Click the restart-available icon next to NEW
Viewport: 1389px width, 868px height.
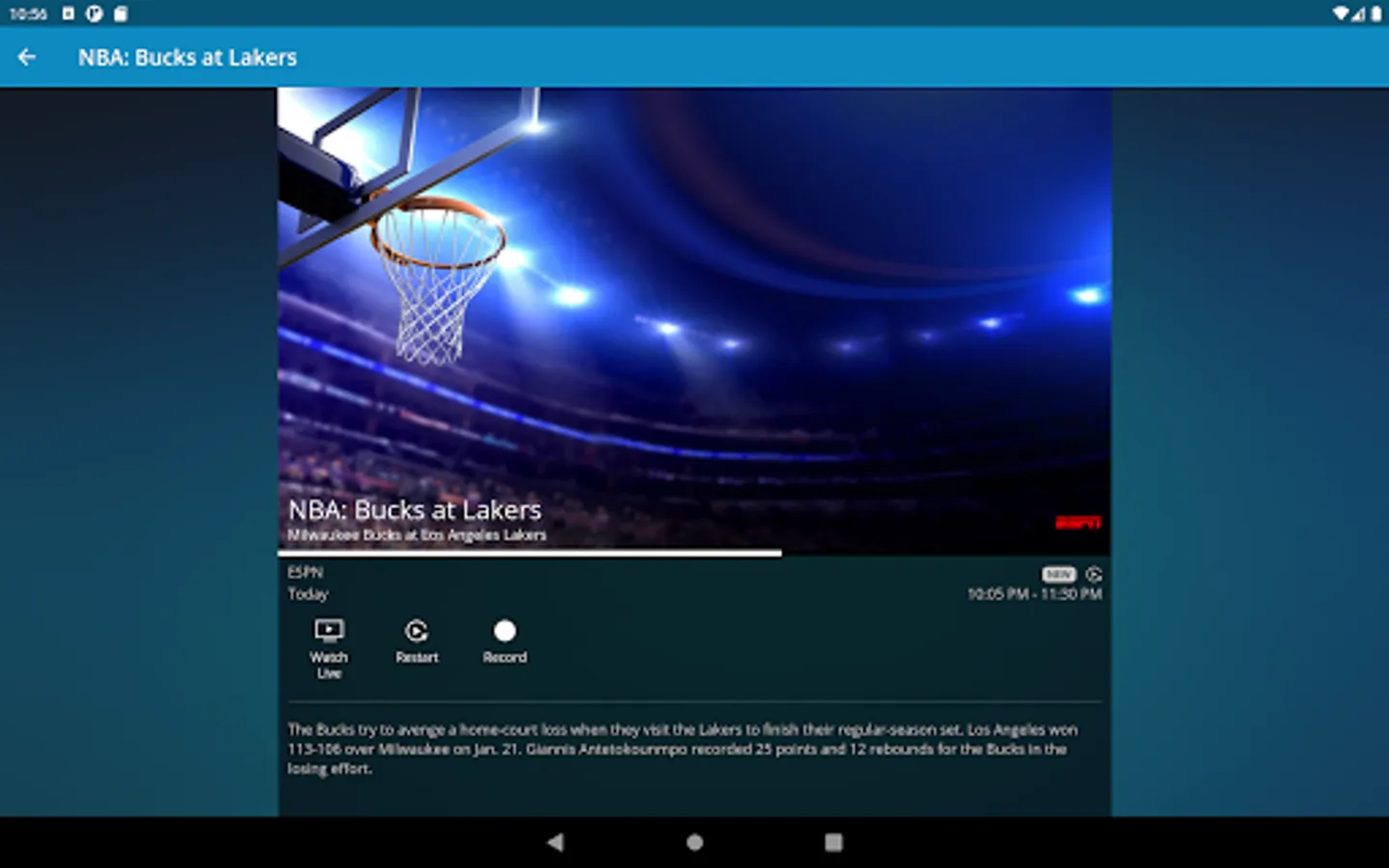(1094, 574)
